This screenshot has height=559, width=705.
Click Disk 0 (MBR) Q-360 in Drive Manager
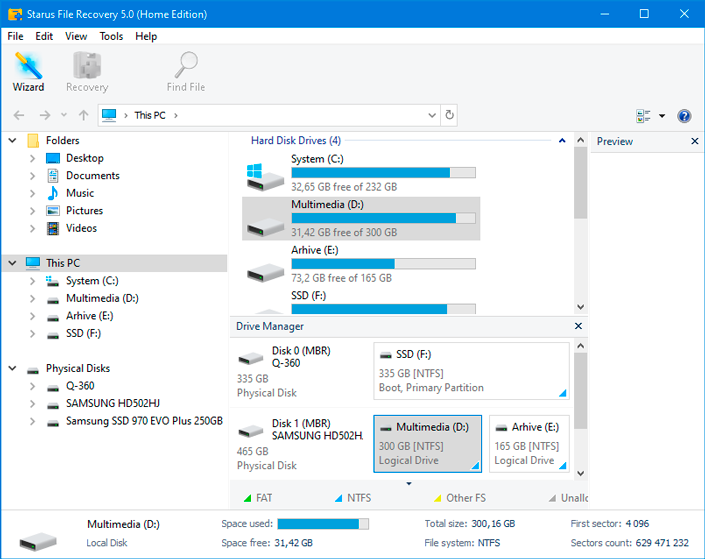coord(300,371)
